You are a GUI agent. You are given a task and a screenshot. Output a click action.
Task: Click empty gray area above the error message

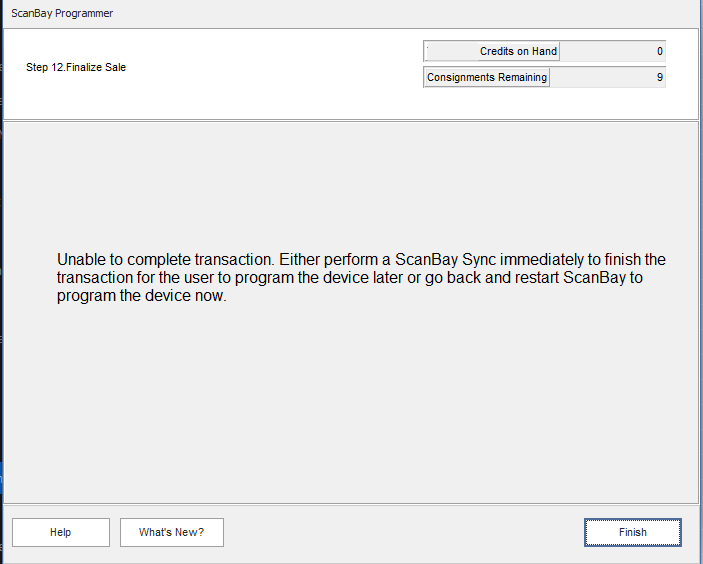point(350,180)
